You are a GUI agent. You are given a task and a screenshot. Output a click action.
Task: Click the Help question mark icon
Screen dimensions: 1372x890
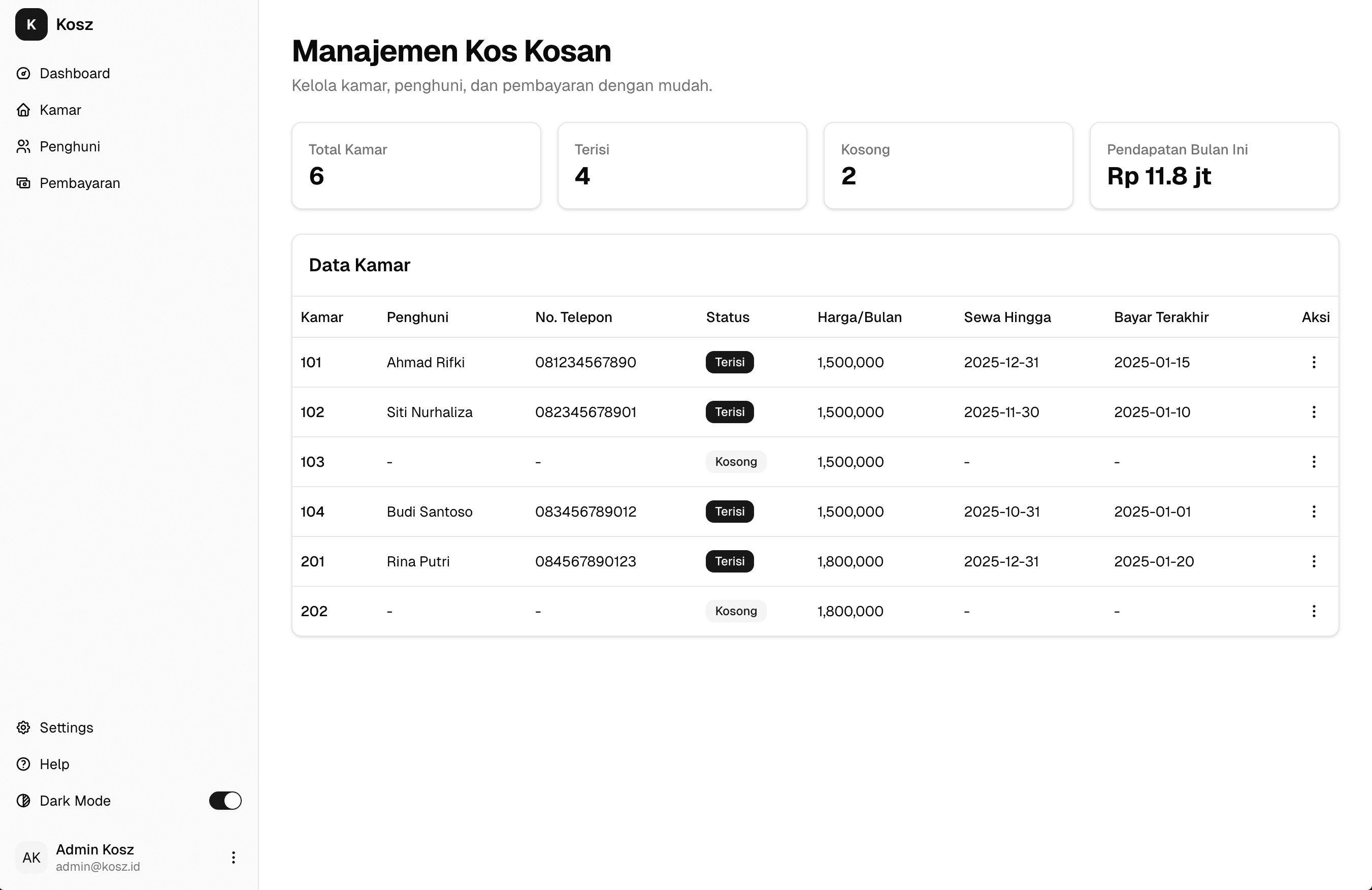(23, 764)
